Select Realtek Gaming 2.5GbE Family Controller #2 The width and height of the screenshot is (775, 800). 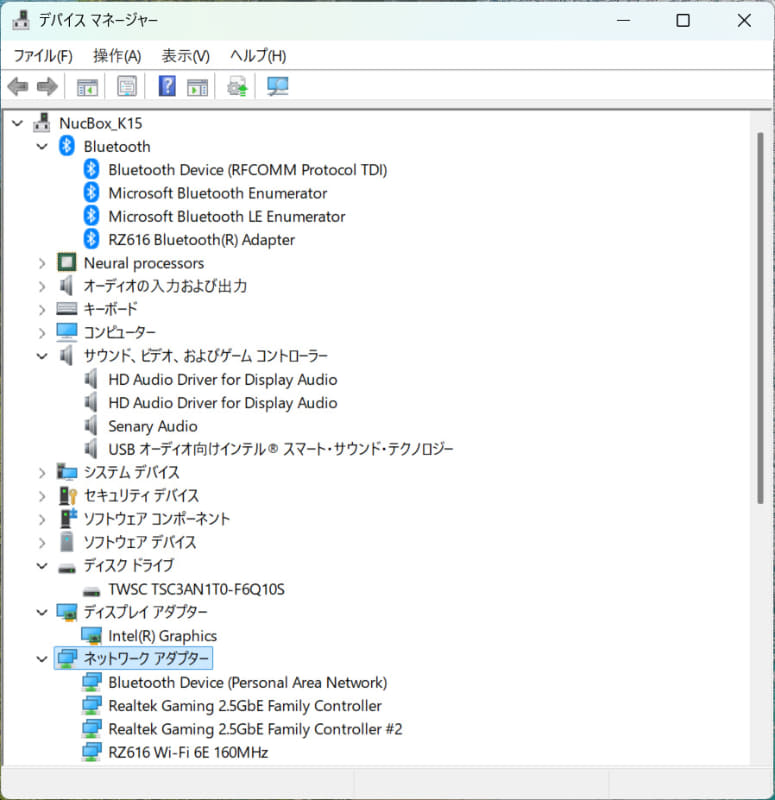(x=255, y=729)
